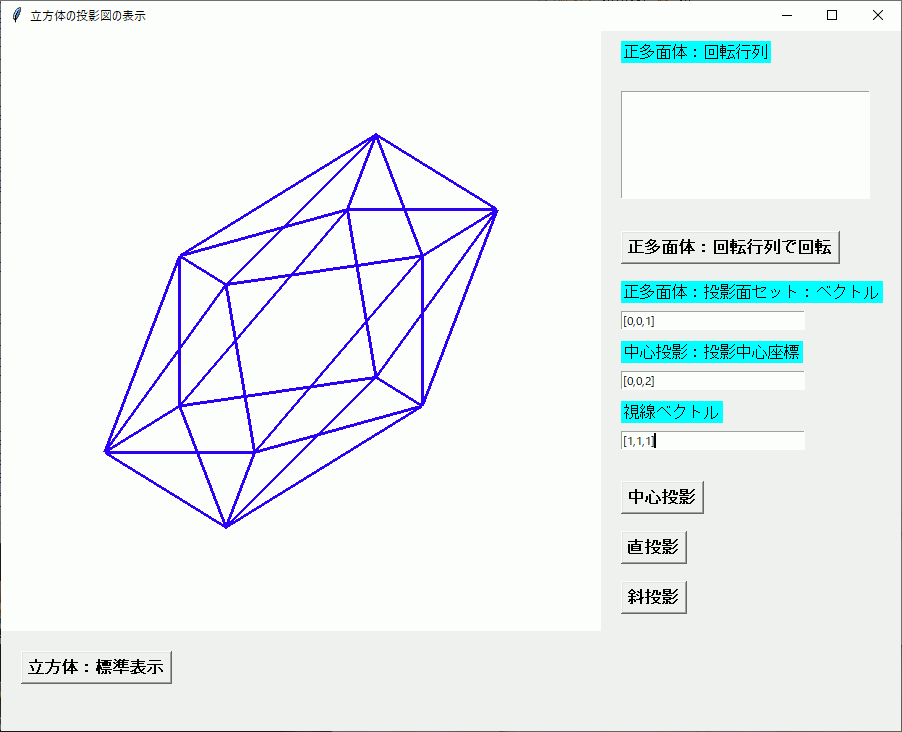Close the 立方体の投影図の表示 window
The width and height of the screenshot is (902, 732).
(877, 16)
